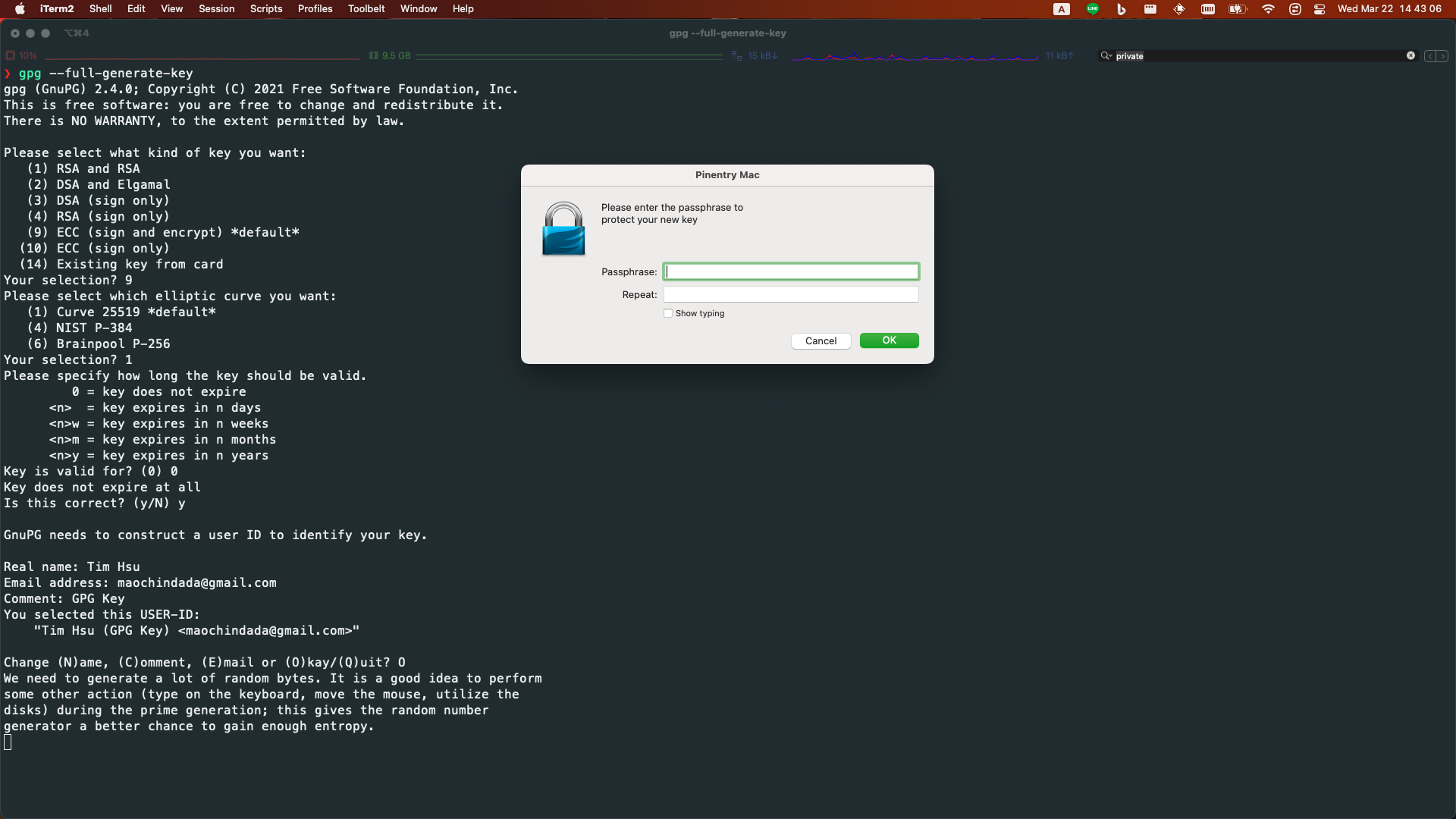Clear the 'private' search text
1456x819 pixels.
pos(1410,55)
